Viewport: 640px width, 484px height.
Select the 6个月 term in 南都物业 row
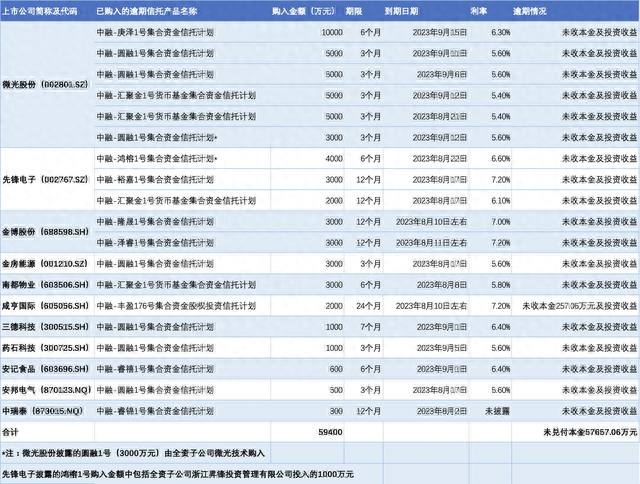point(370,285)
